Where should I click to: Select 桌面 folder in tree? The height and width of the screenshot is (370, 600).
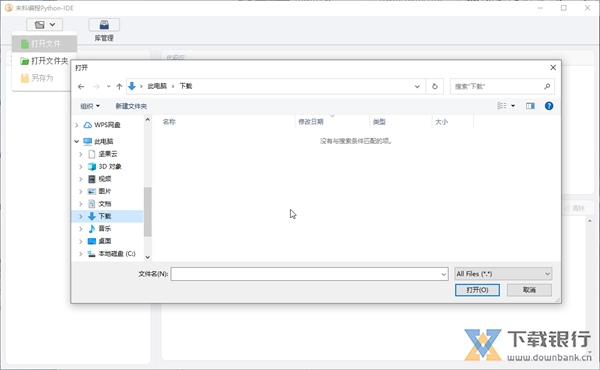[104, 241]
